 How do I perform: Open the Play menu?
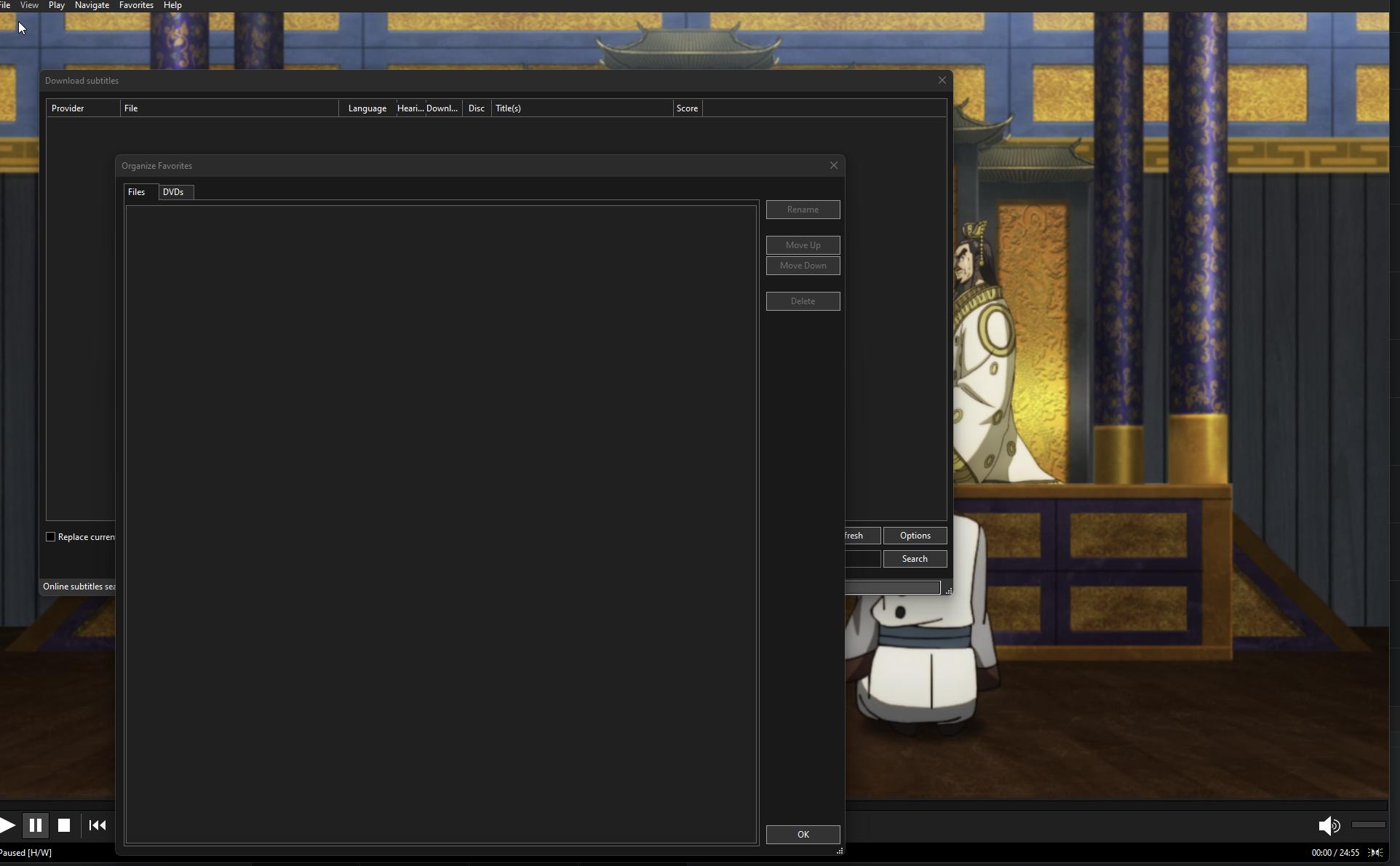coord(56,5)
